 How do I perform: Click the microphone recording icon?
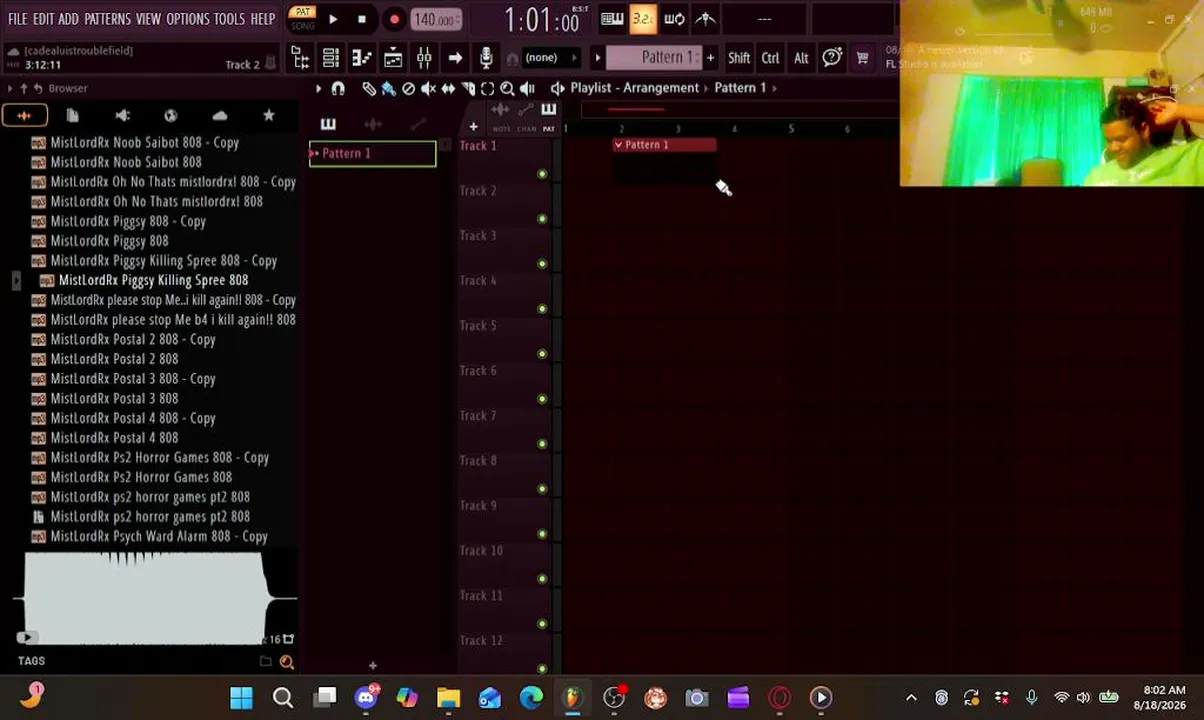click(486, 58)
